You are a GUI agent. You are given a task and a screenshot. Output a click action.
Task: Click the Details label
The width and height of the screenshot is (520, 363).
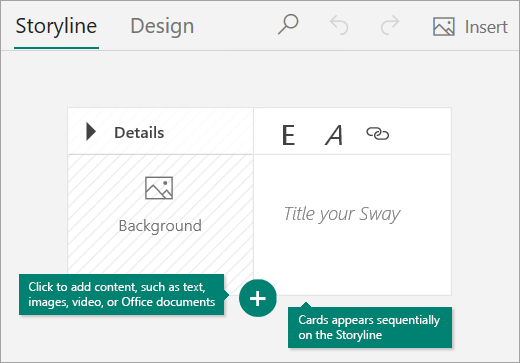(139, 133)
